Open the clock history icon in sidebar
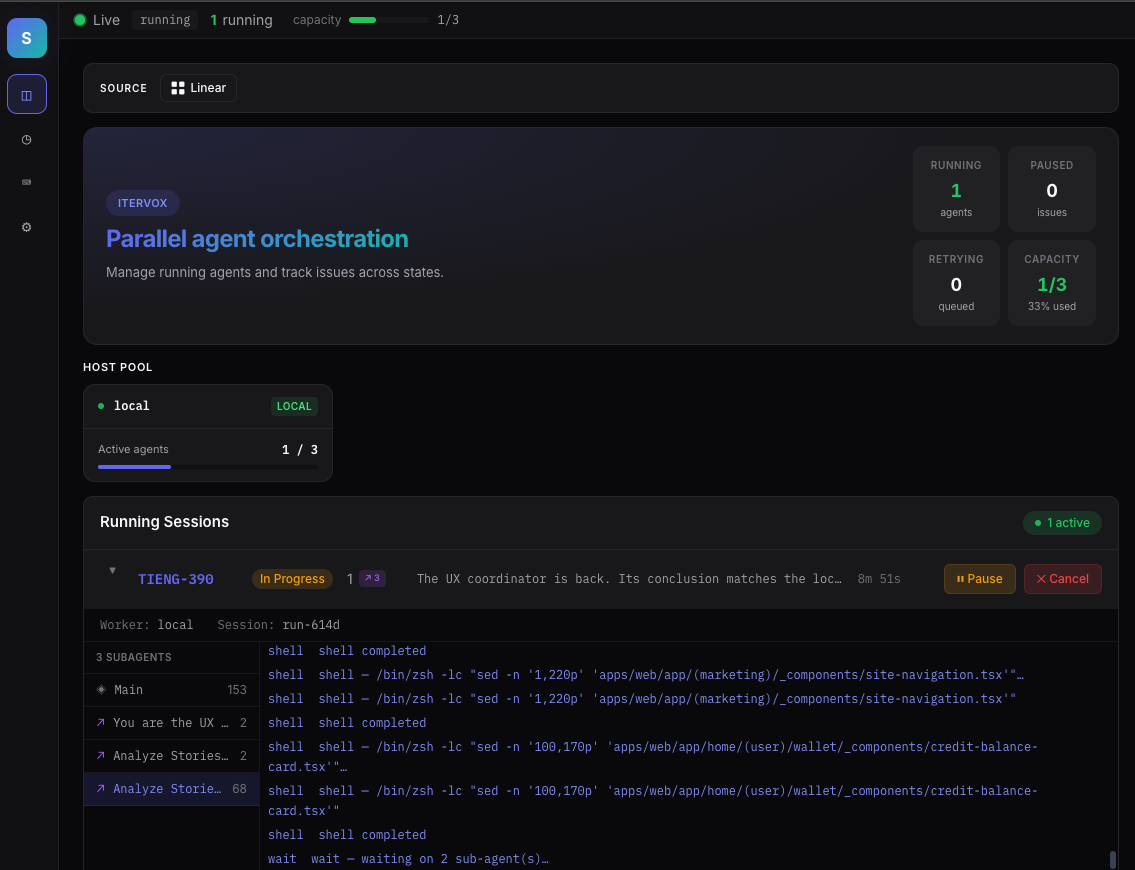 click(x=27, y=140)
